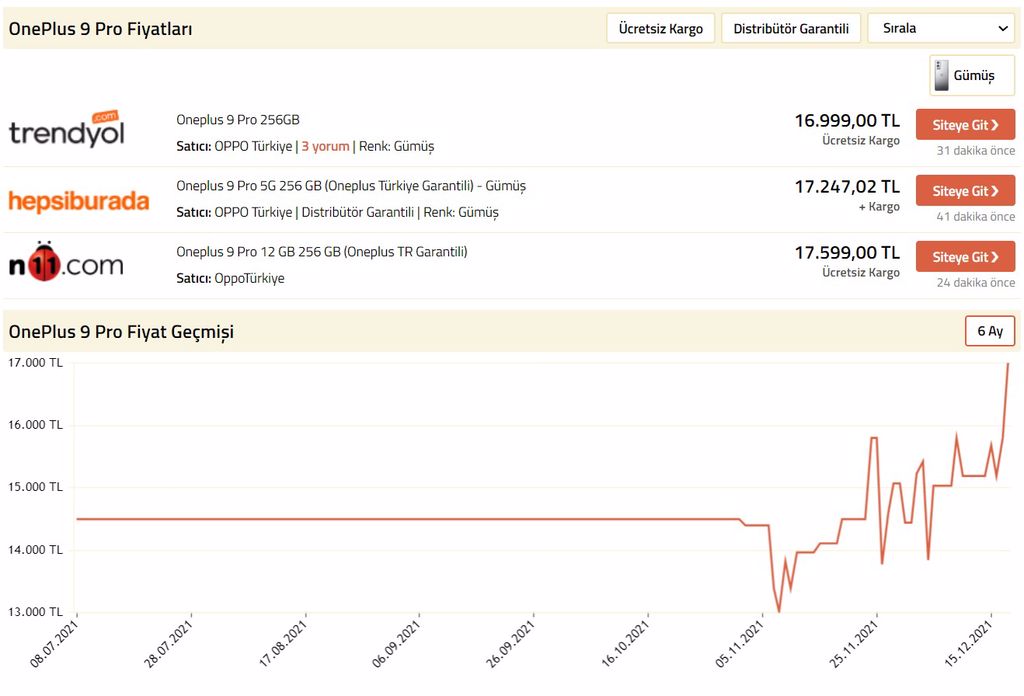Click the 15.000 TL axis label

tap(35, 487)
